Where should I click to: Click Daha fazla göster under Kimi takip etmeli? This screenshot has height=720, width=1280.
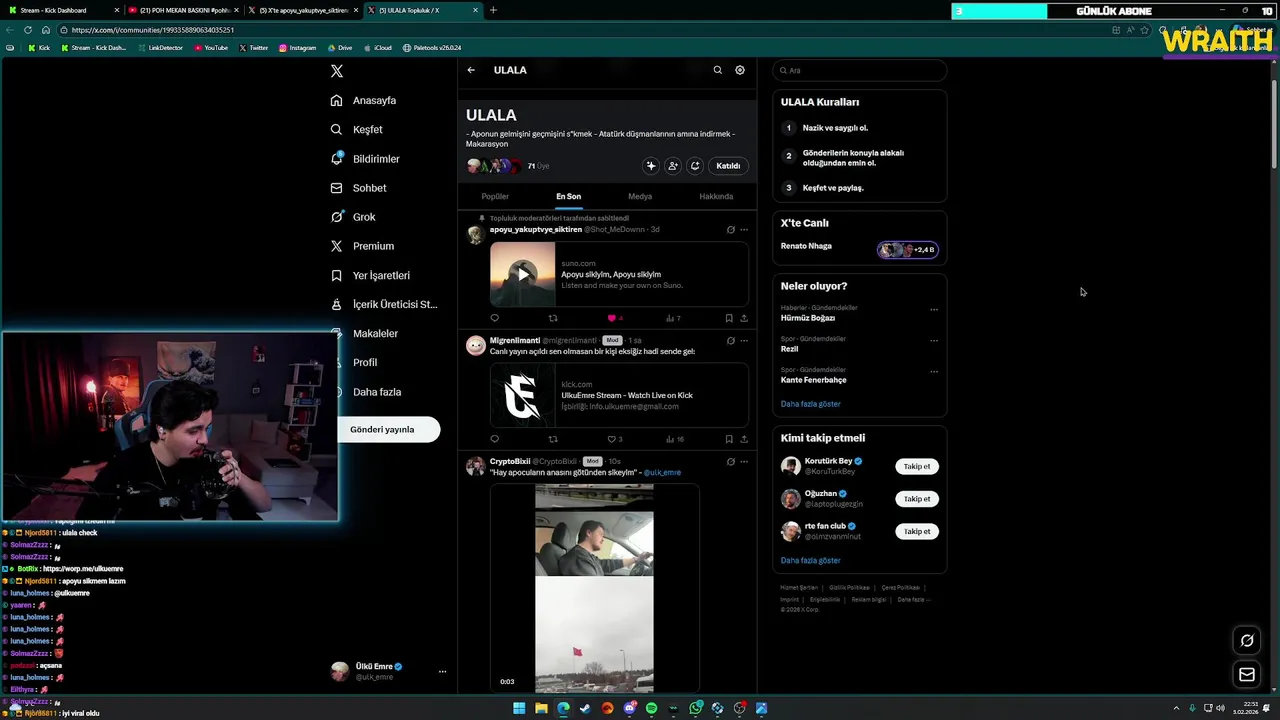coord(810,561)
